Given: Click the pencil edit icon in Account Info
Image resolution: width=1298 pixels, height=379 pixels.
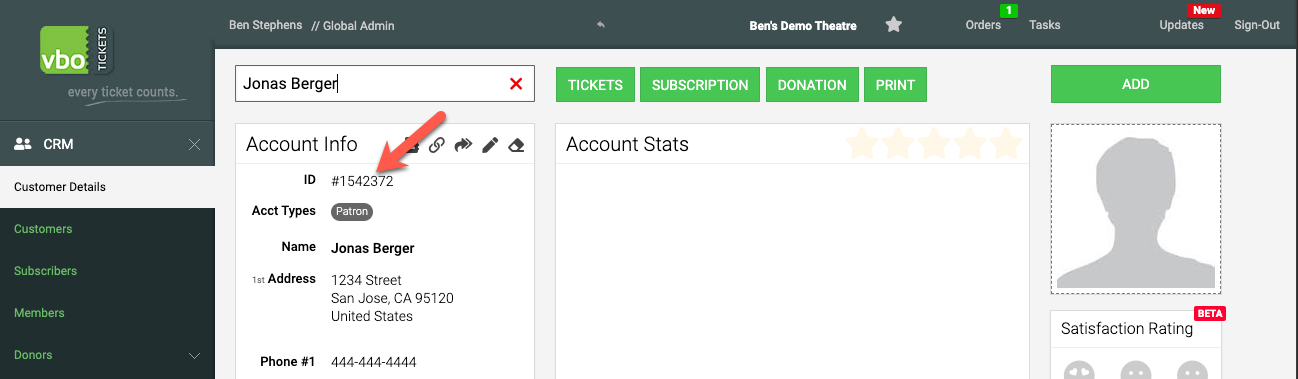Looking at the screenshot, I should (x=490, y=145).
